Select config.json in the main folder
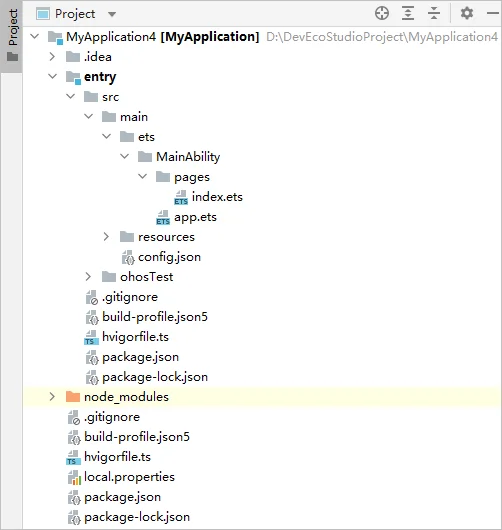Viewport: 502px width, 530px height. coord(161,257)
